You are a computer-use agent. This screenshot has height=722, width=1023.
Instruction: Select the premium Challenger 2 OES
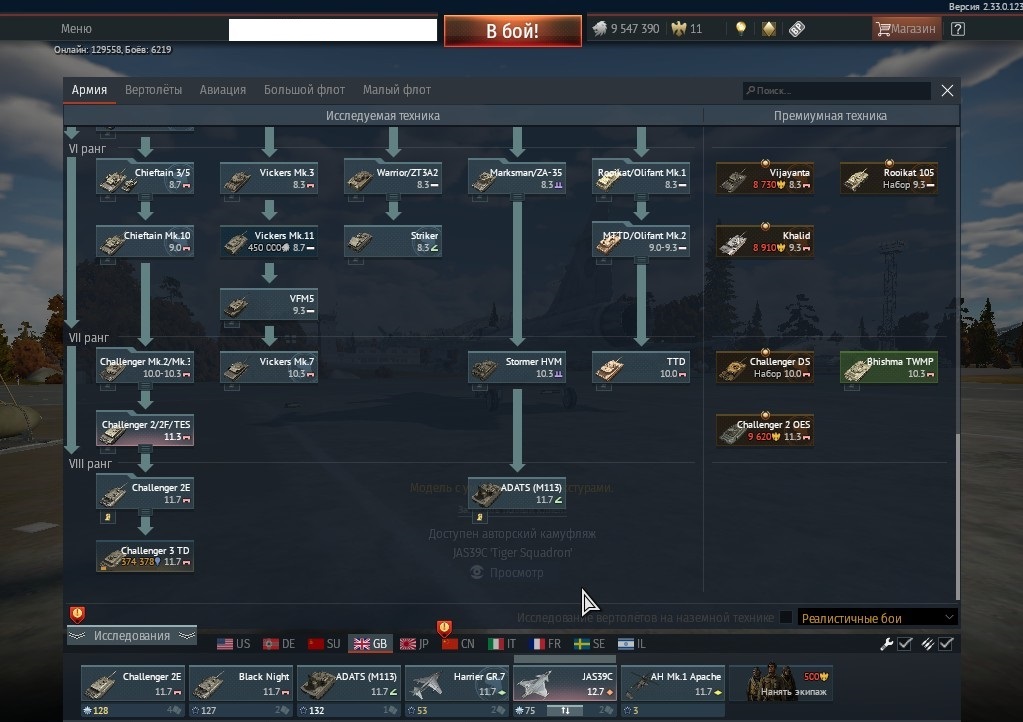tap(765, 430)
